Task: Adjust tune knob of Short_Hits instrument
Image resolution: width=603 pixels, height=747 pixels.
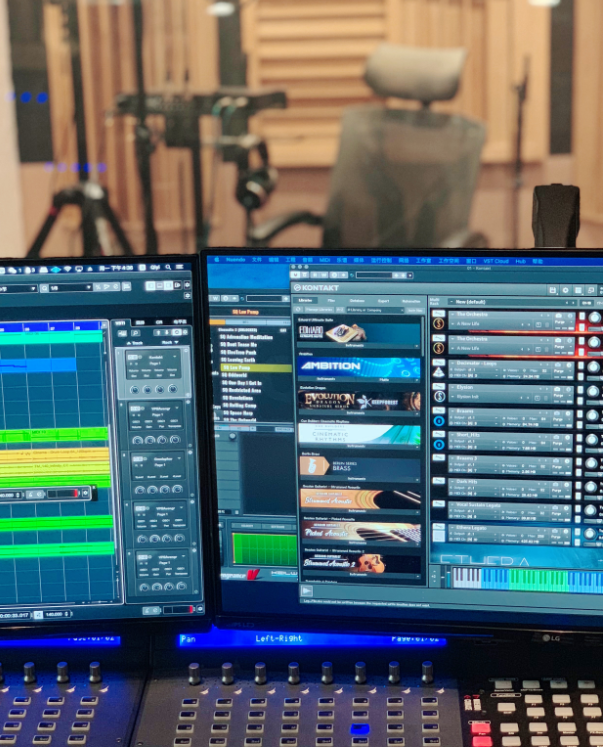Action: pyautogui.click(x=592, y=439)
